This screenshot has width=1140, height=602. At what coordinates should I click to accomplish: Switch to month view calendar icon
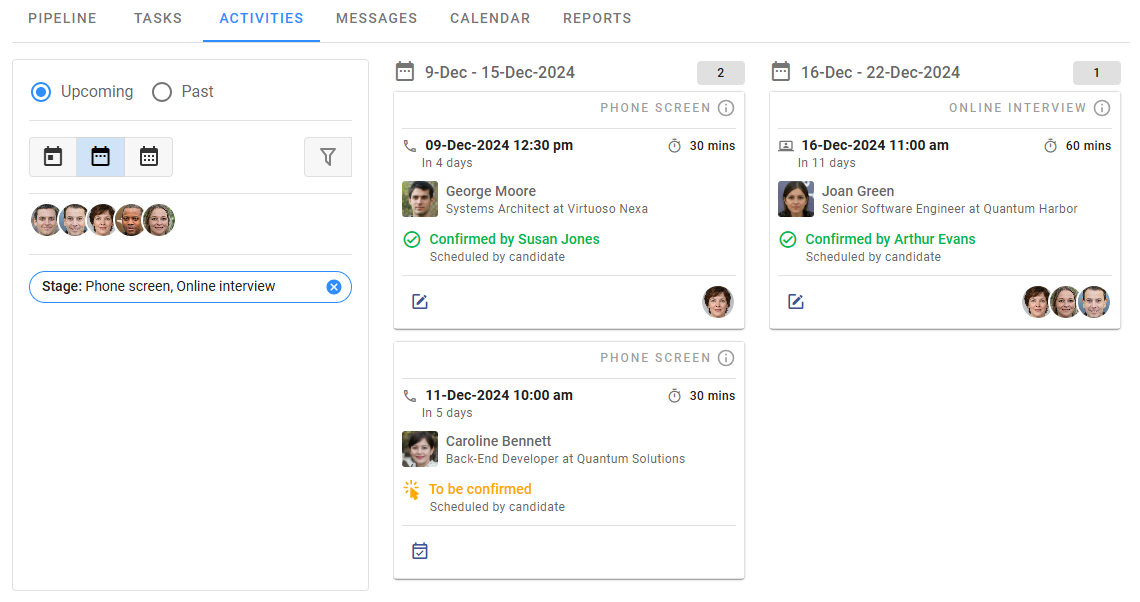click(x=149, y=157)
